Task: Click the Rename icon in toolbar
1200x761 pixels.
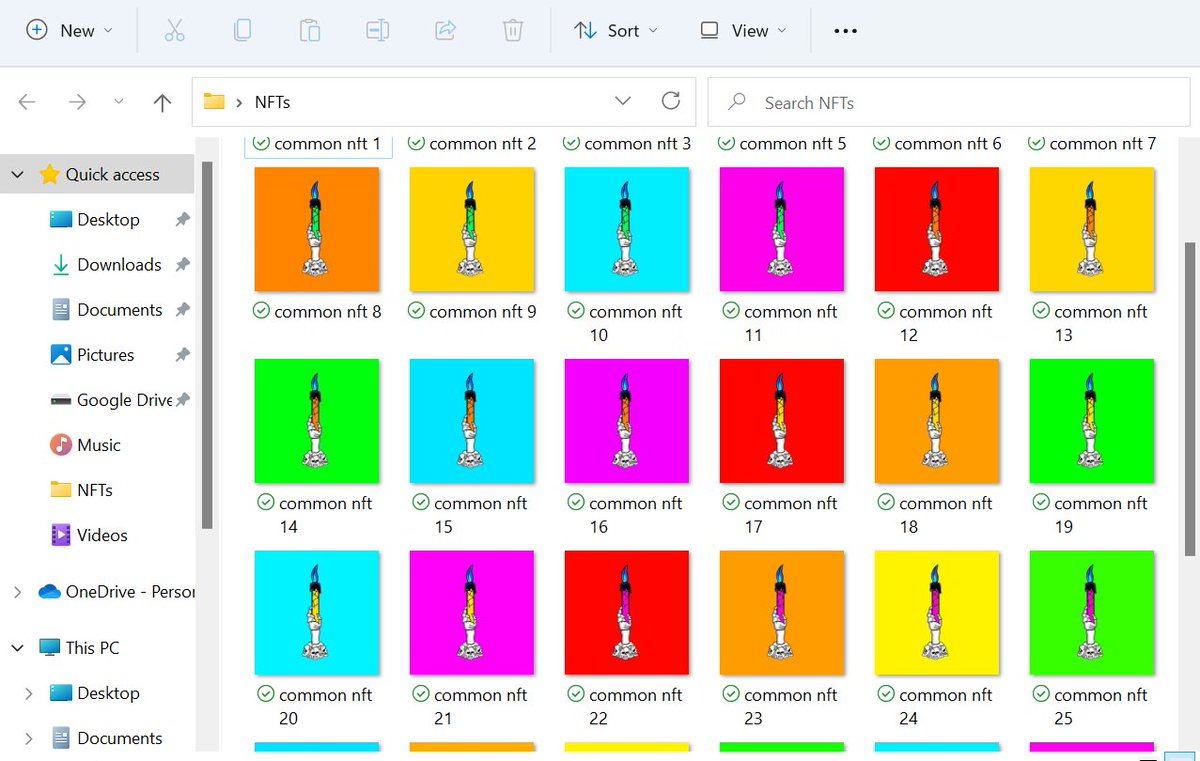Action: coord(377,31)
